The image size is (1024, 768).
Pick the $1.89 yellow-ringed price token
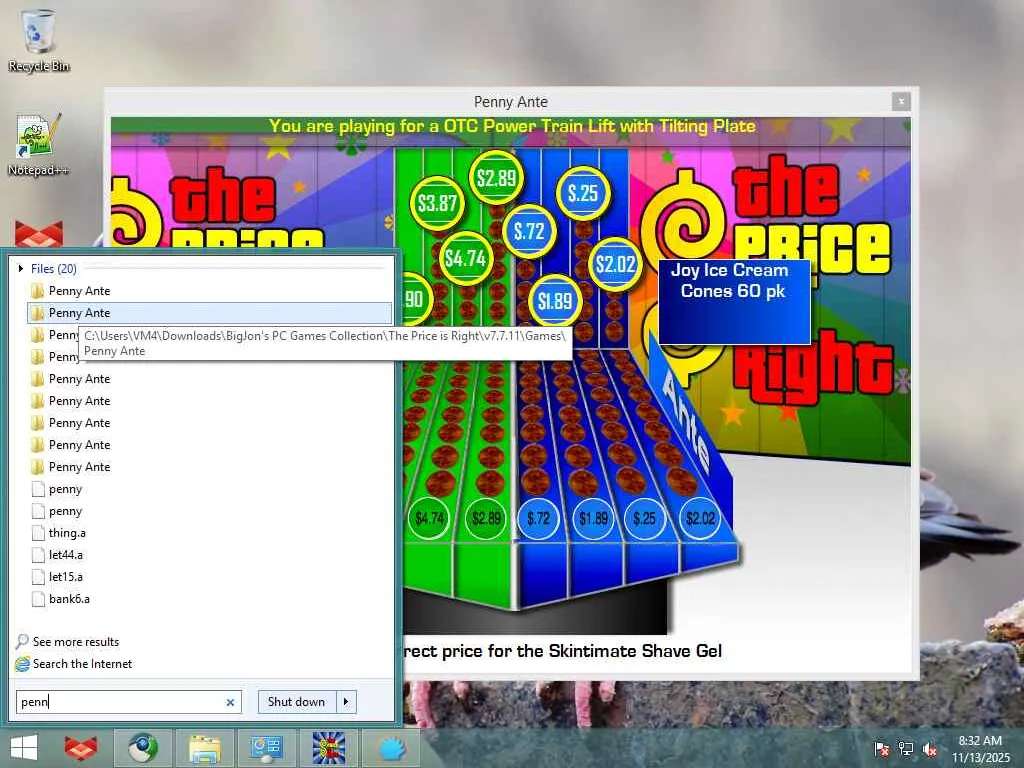click(x=554, y=301)
